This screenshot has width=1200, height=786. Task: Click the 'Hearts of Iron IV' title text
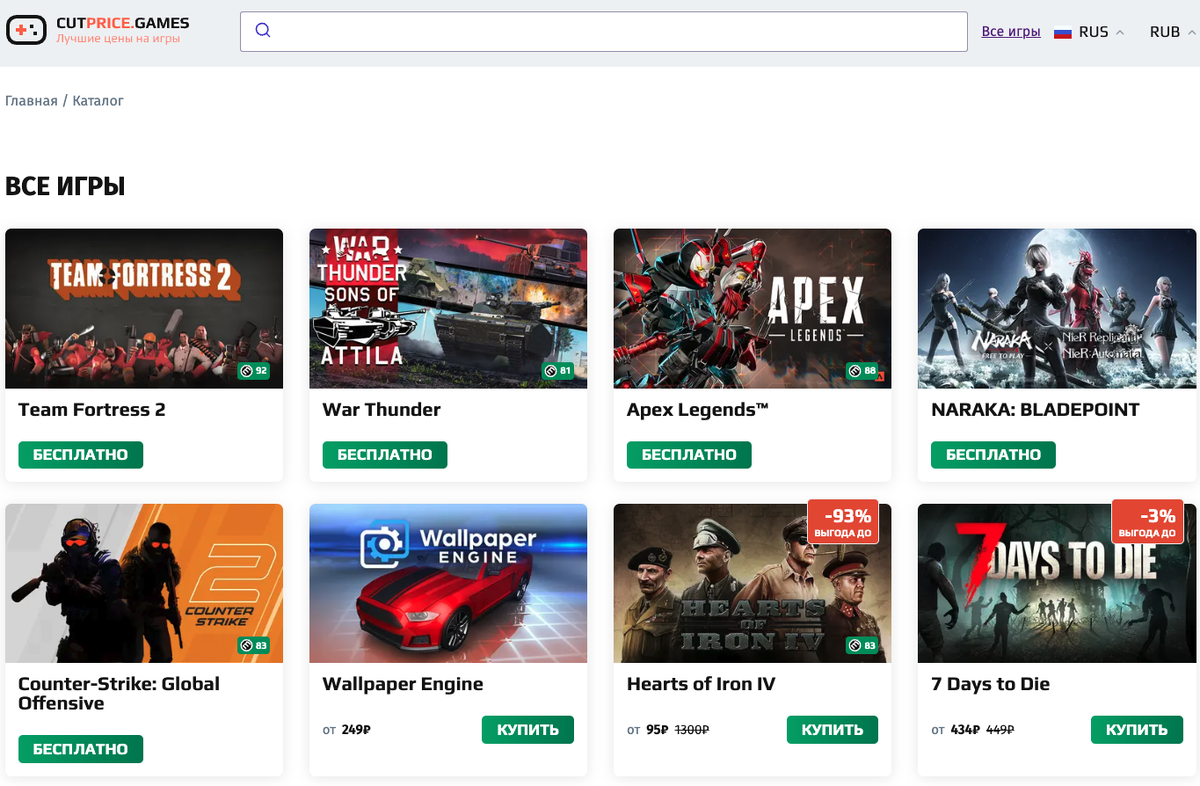(x=701, y=684)
